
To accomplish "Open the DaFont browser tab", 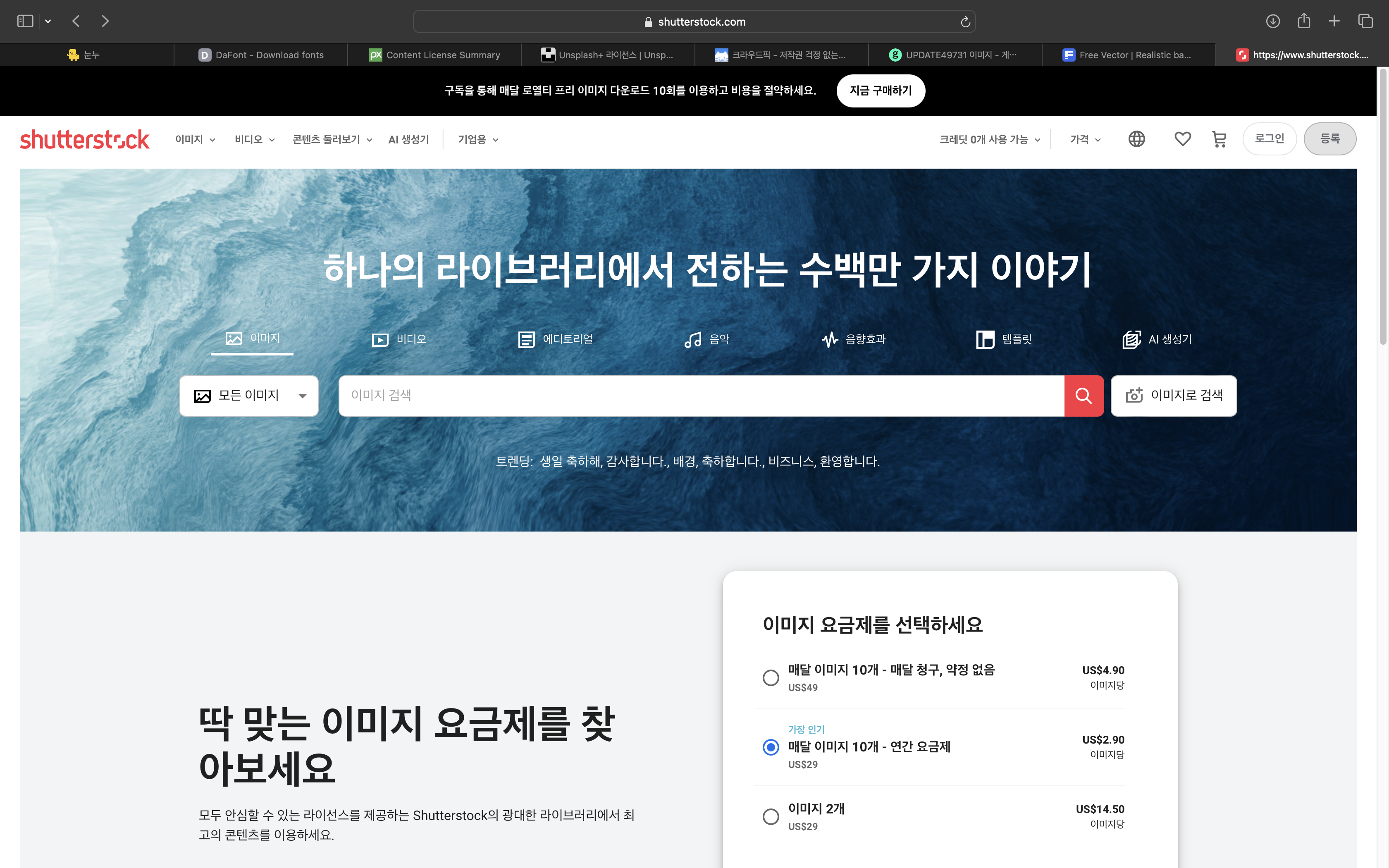I will pyautogui.click(x=261, y=55).
